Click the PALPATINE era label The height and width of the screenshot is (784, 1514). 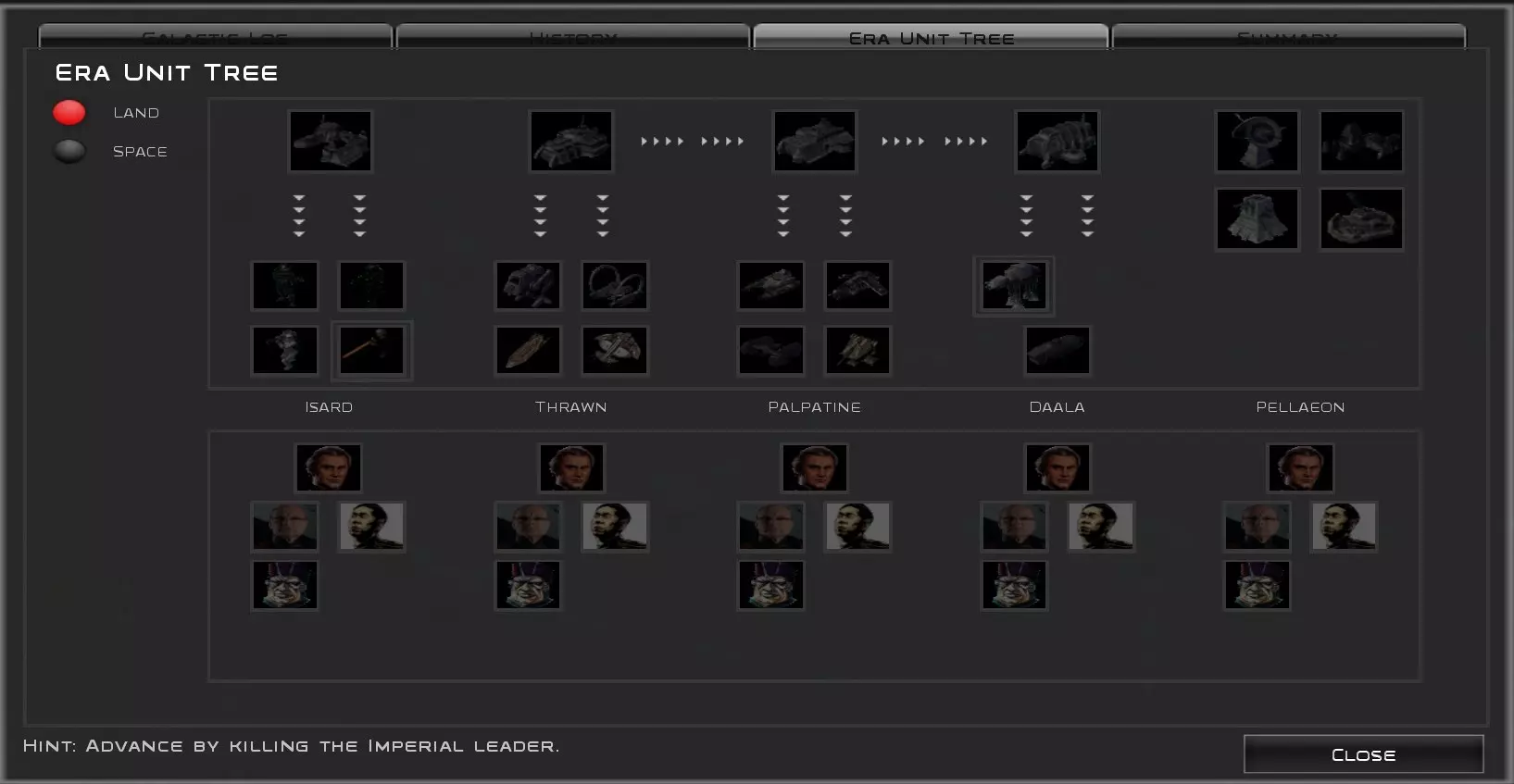pyautogui.click(x=815, y=407)
